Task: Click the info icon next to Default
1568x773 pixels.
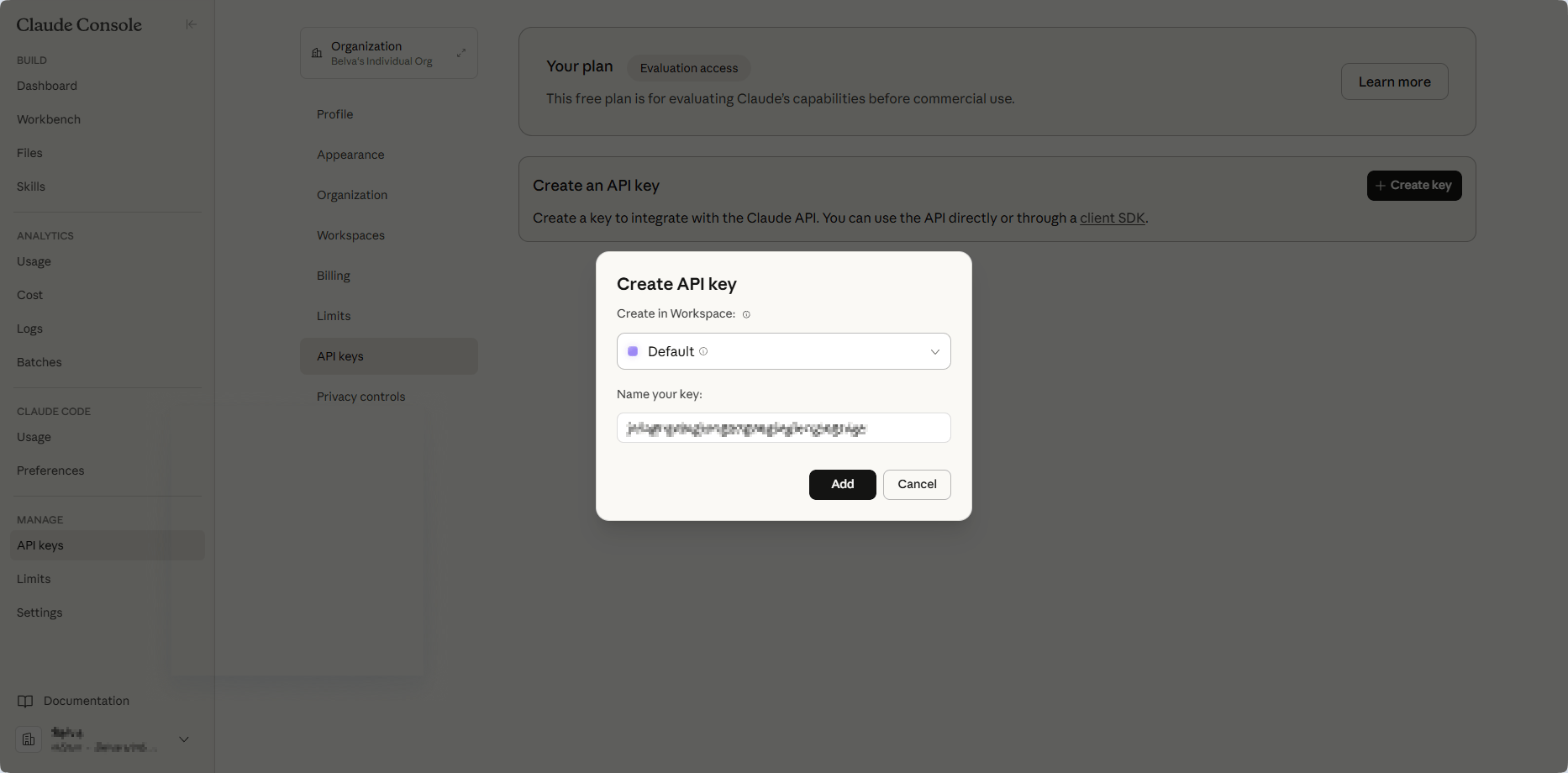Action: coord(703,351)
